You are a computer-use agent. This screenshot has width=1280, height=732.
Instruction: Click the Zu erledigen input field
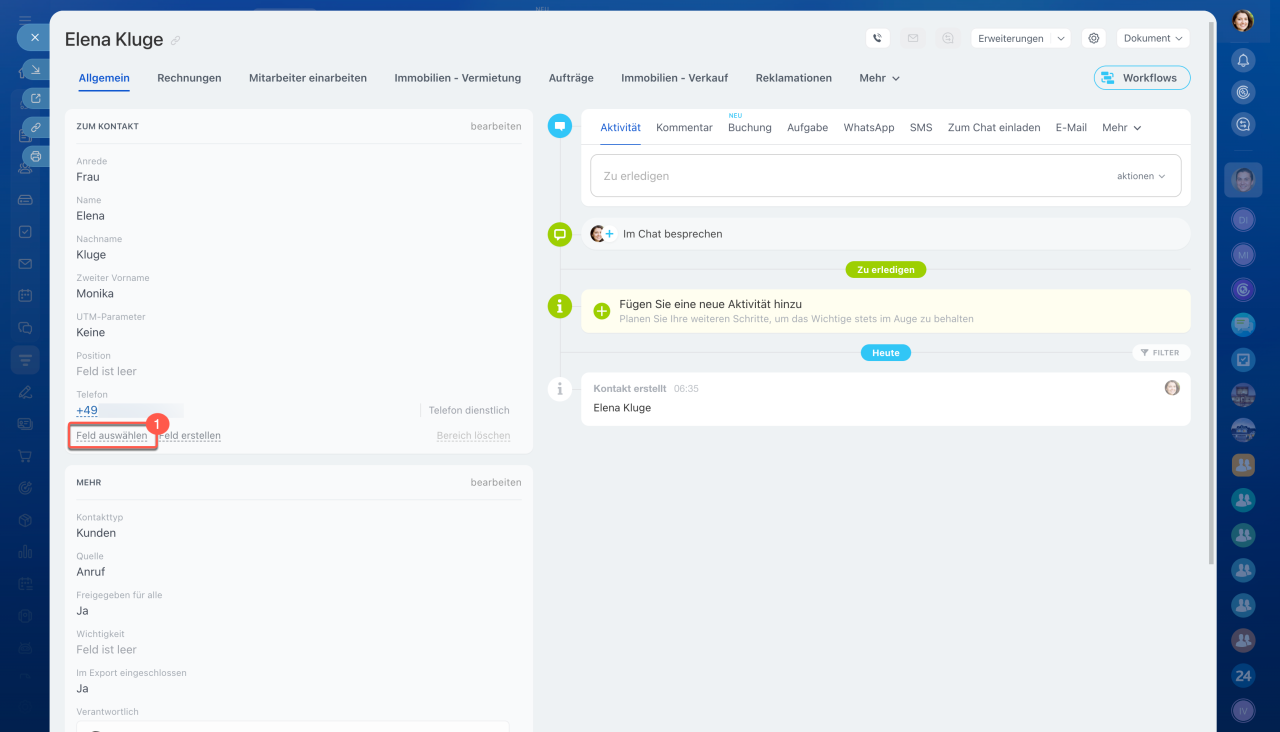[x=850, y=176]
